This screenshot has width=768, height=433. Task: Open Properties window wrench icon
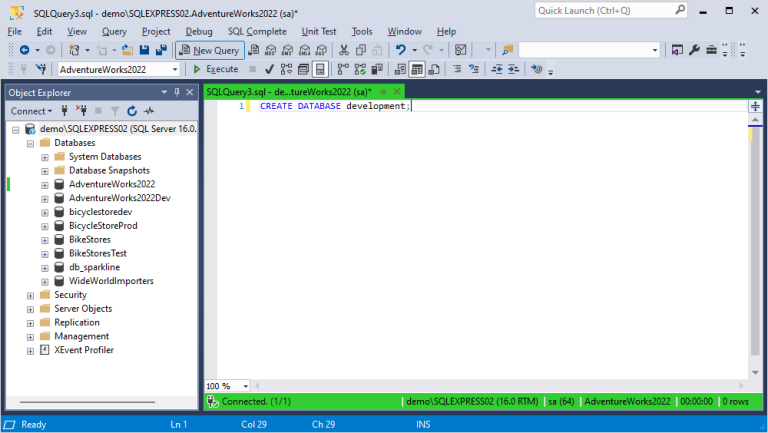pyautogui.click(x=693, y=50)
